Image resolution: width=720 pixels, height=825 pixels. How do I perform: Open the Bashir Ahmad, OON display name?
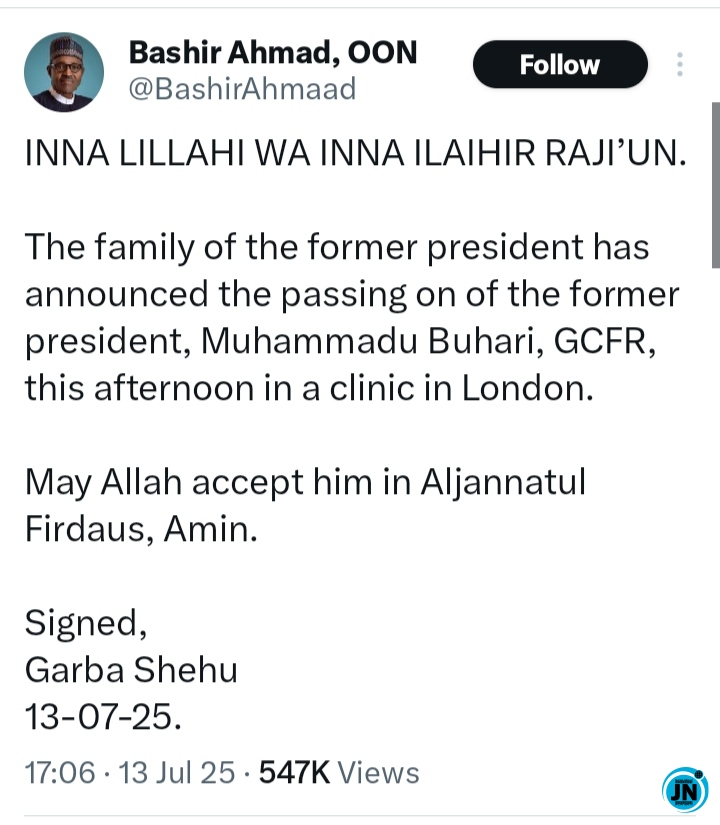coord(273,52)
